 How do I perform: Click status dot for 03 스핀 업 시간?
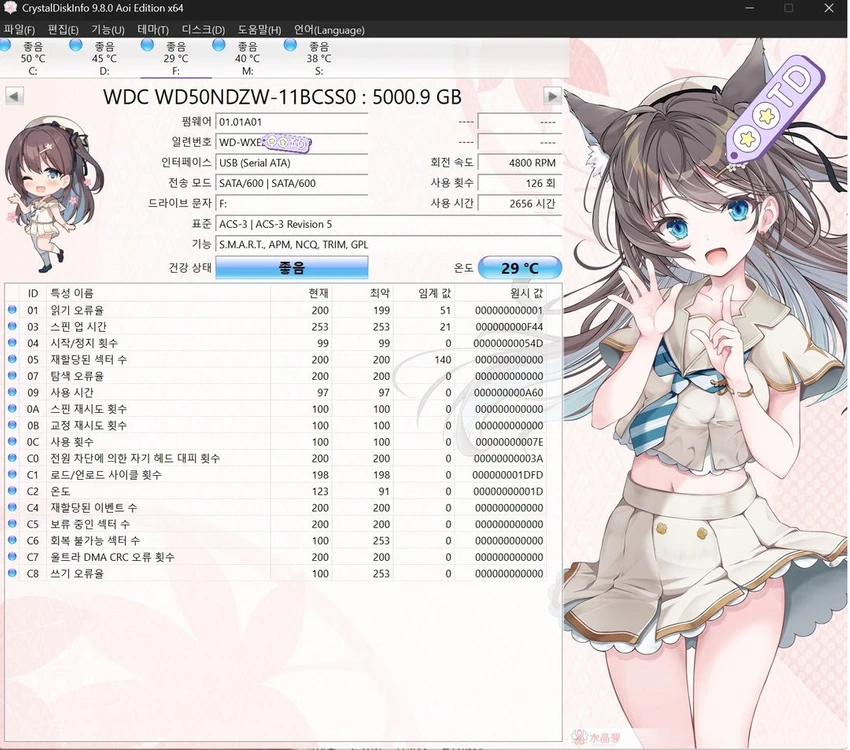(x=12, y=326)
